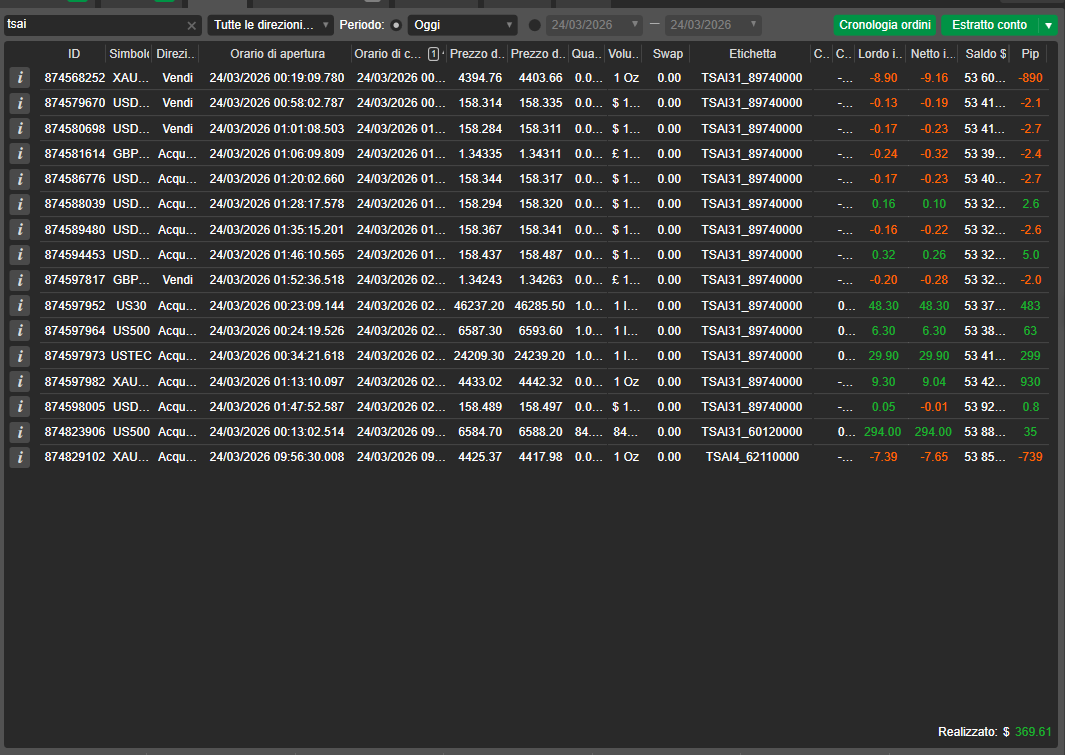The height and width of the screenshot is (755, 1065).
Task: Sort by the 'Pip' column header
Action: pos(1029,54)
